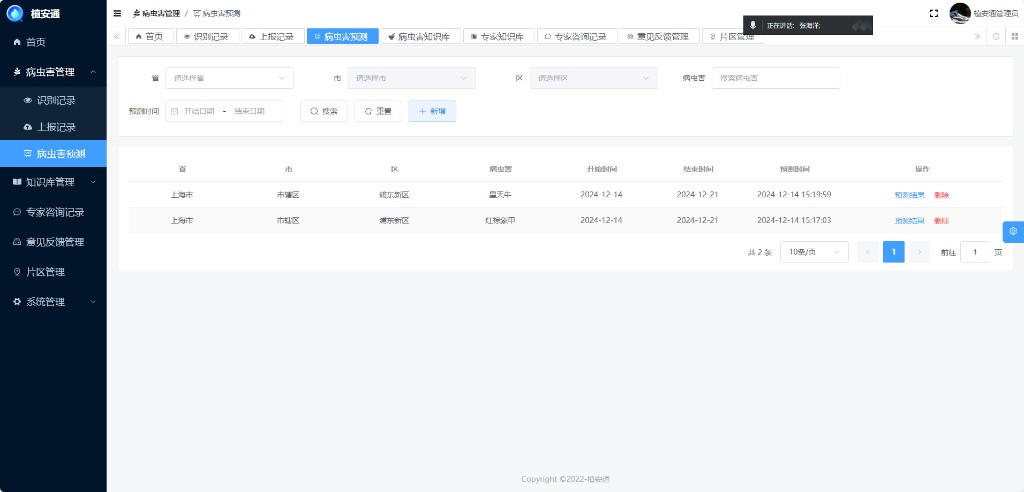Open tab options grid icon

coord(1014,37)
